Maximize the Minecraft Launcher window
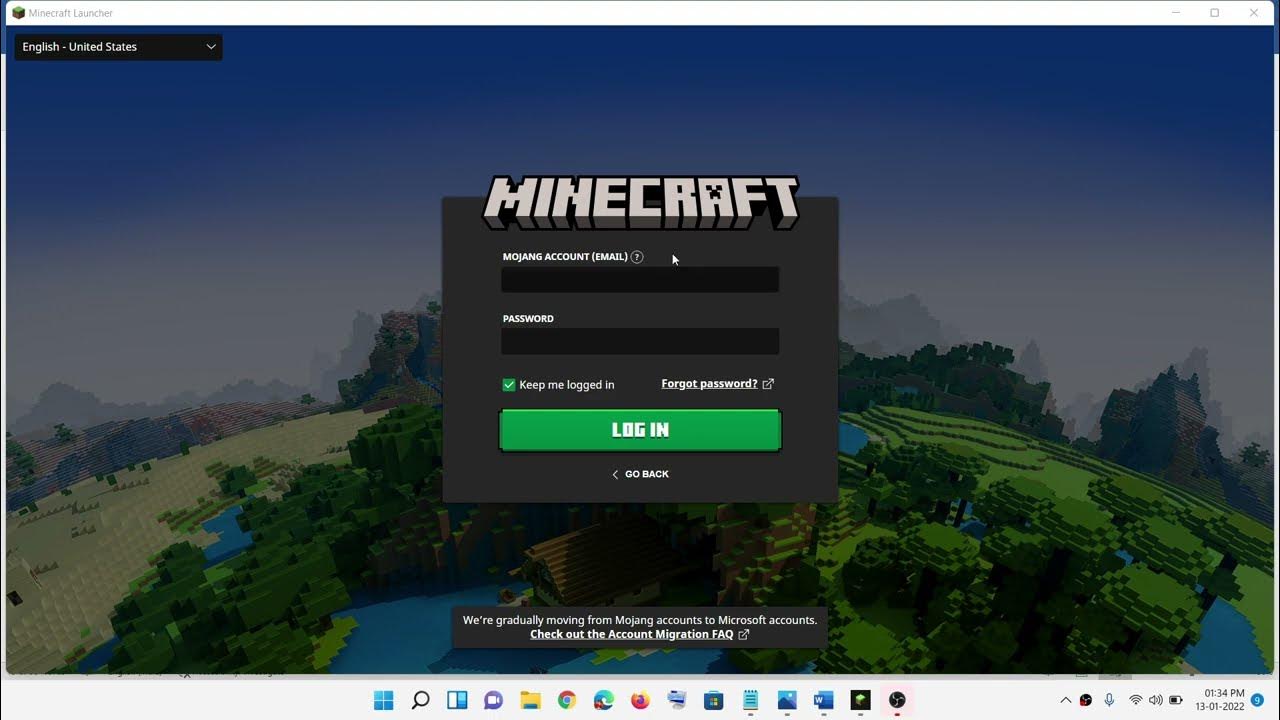 (1214, 13)
